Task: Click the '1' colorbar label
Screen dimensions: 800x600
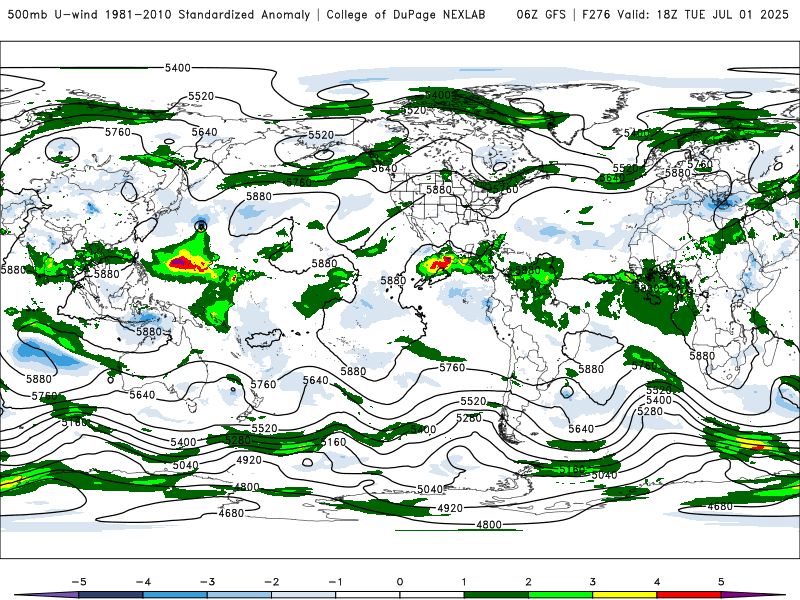Action: pos(464,582)
